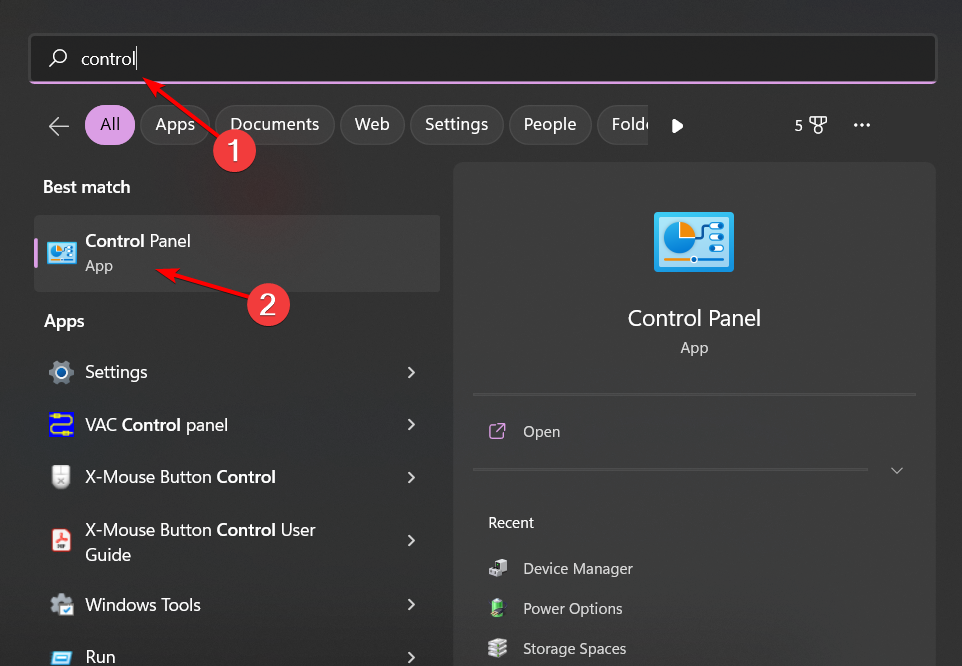Expand the Windows Tools result chevron
Image resolution: width=962 pixels, height=666 pixels.
coord(411,605)
